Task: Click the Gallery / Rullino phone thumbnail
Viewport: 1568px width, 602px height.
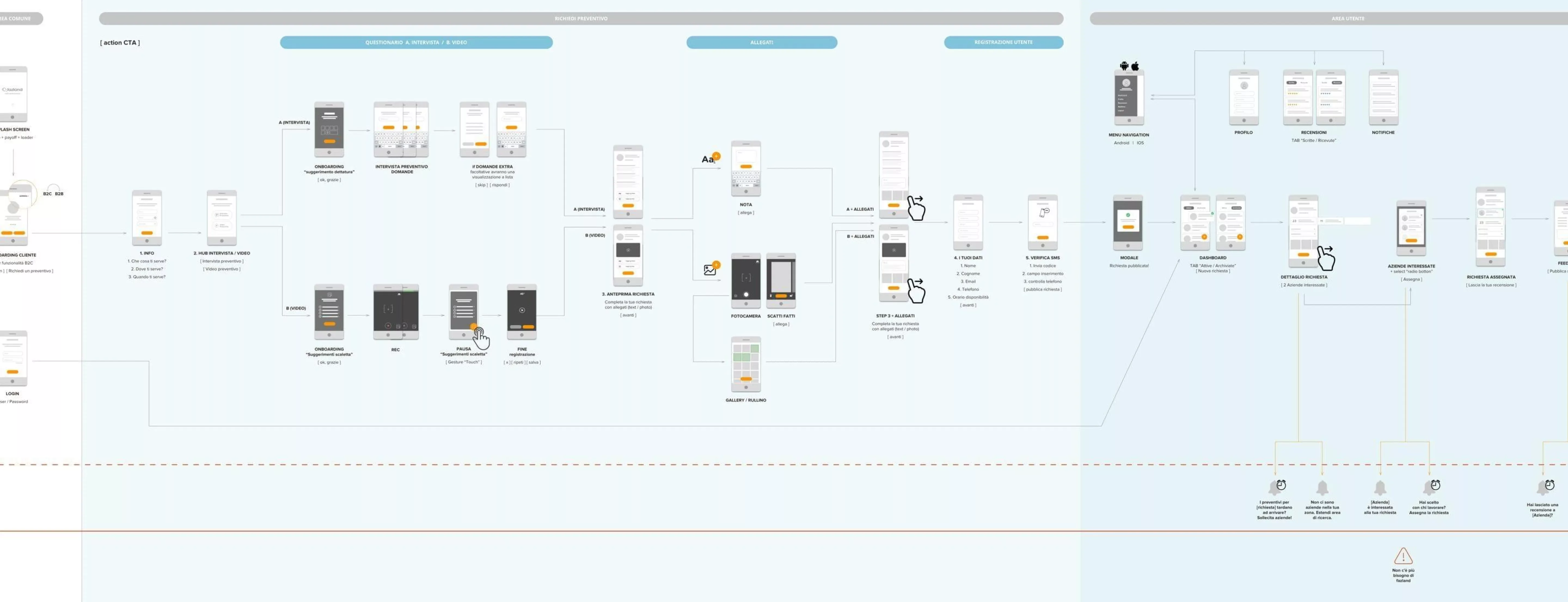Action: pyautogui.click(x=746, y=364)
